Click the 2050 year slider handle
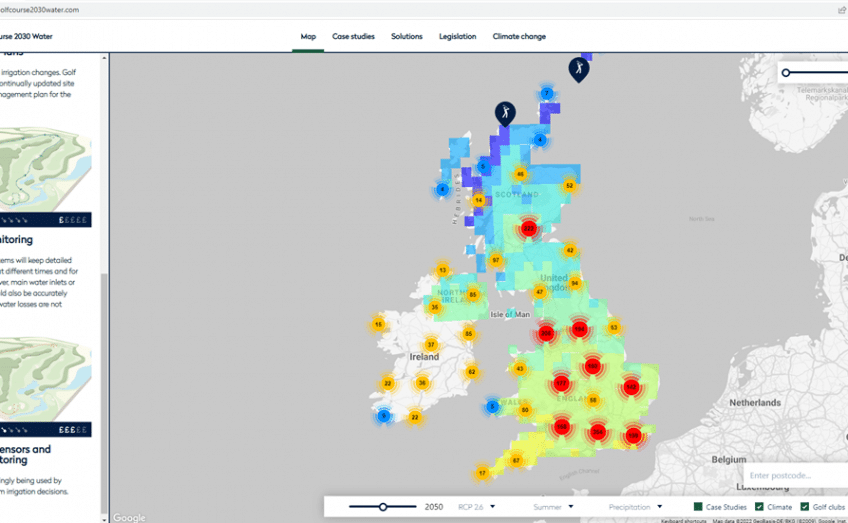The image size is (848, 523). (x=383, y=507)
